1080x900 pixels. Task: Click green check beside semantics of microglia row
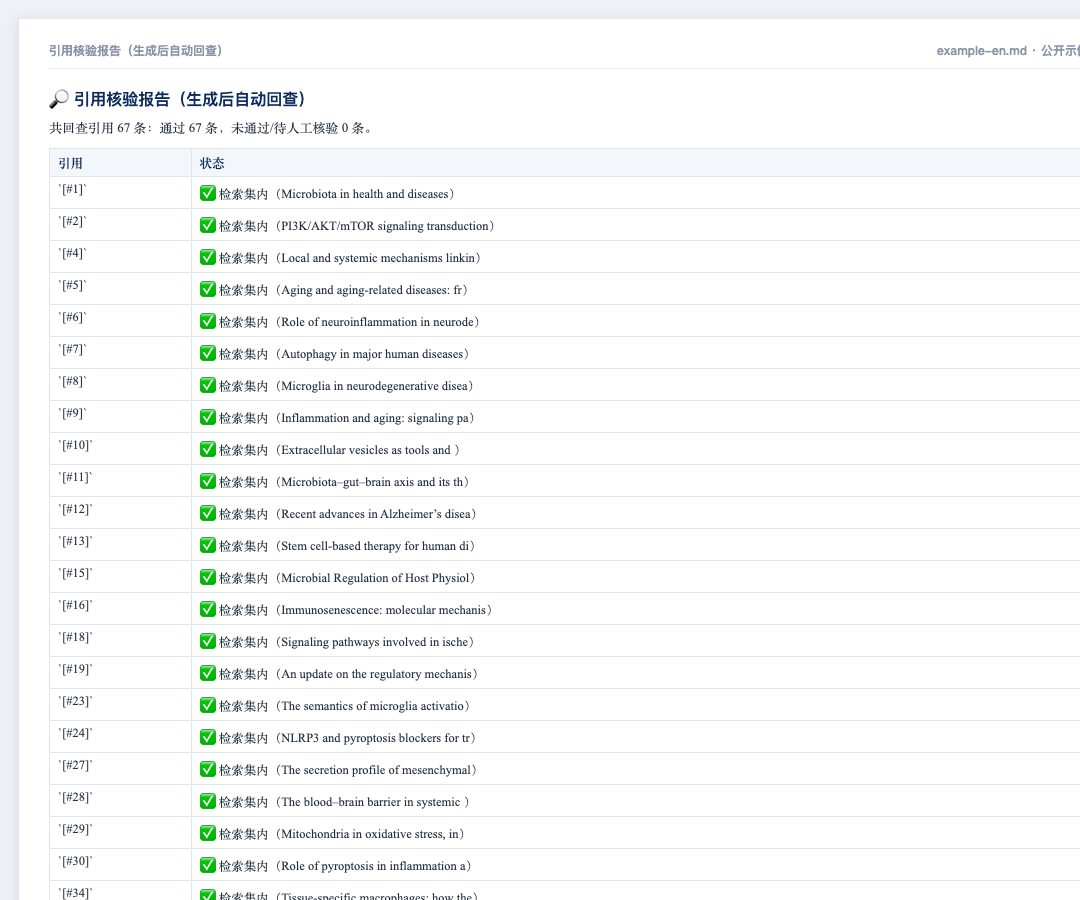coord(208,706)
